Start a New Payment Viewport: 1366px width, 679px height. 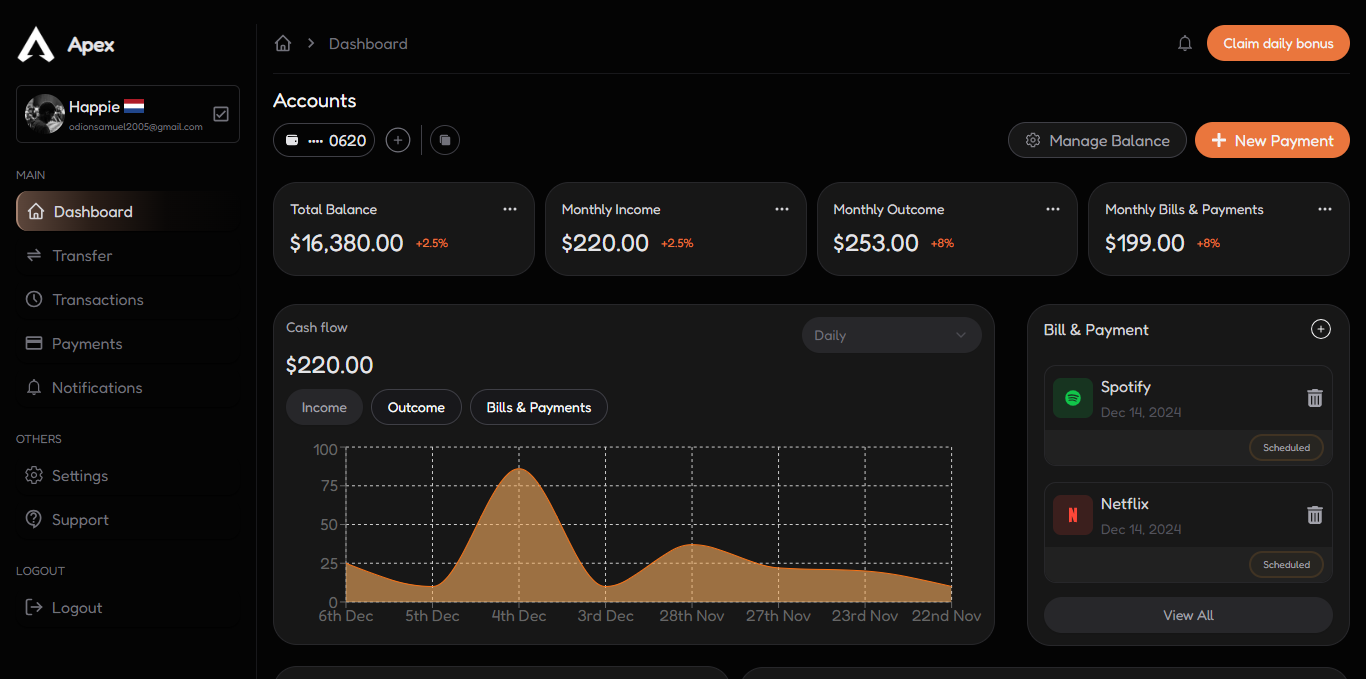[x=1272, y=141]
